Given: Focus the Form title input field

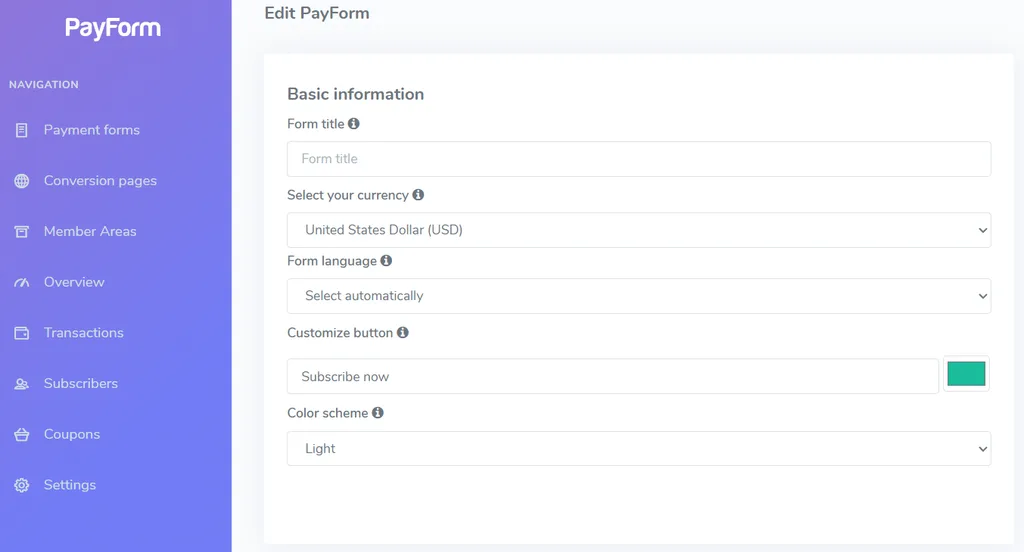Looking at the screenshot, I should 639,159.
